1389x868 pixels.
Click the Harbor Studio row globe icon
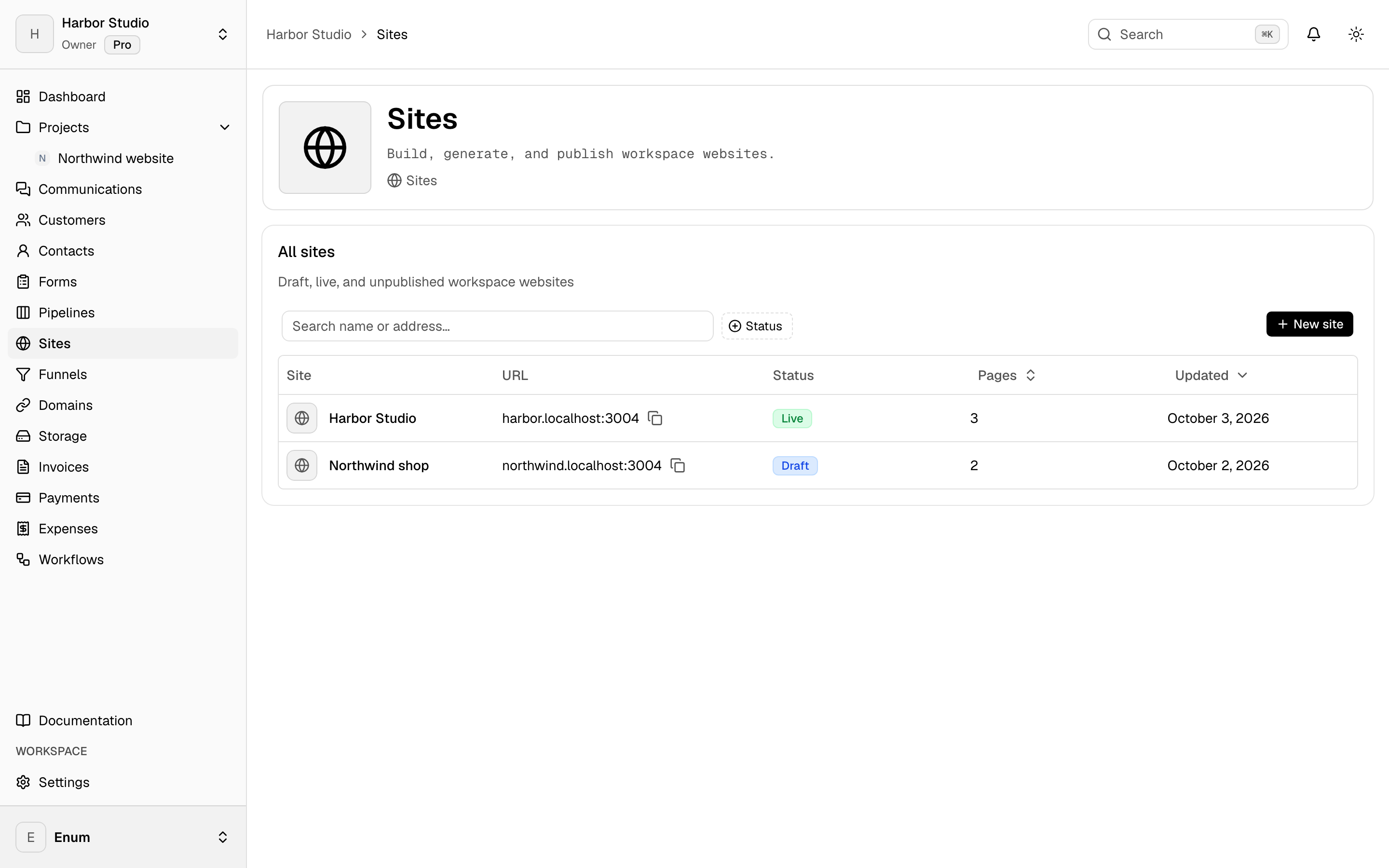302,418
